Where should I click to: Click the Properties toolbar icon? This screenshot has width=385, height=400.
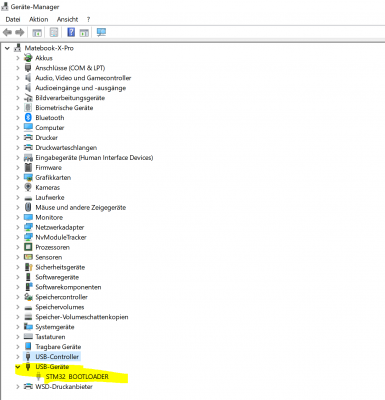point(54,32)
